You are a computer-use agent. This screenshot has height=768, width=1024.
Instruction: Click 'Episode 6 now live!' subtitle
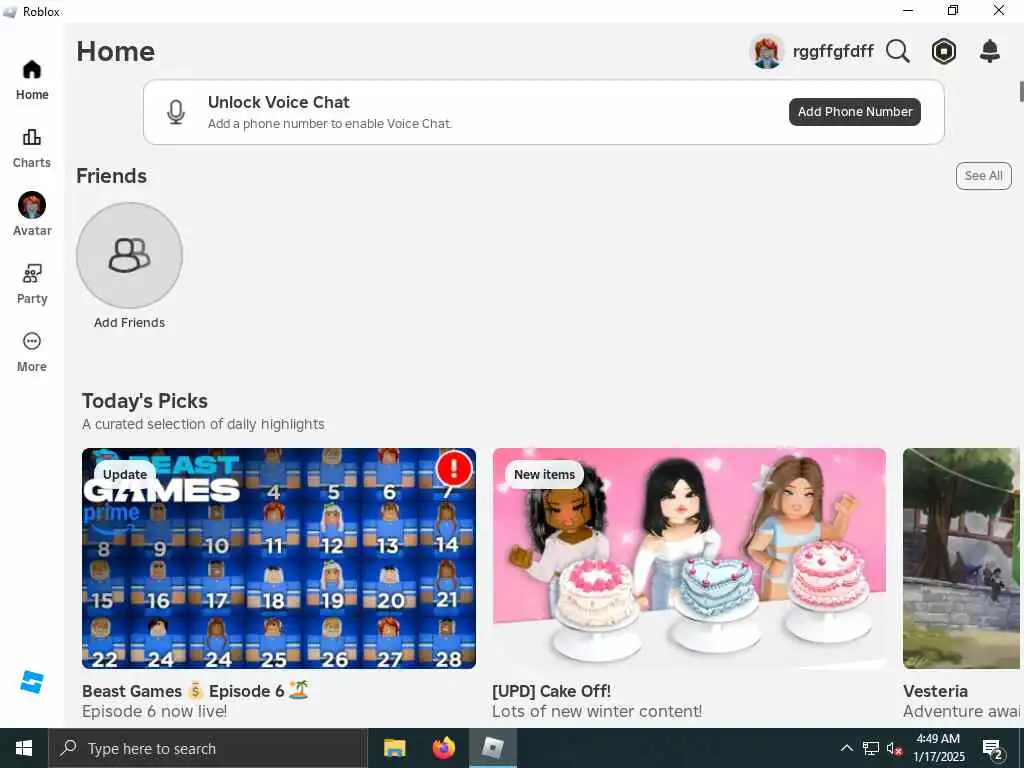pyautogui.click(x=155, y=711)
